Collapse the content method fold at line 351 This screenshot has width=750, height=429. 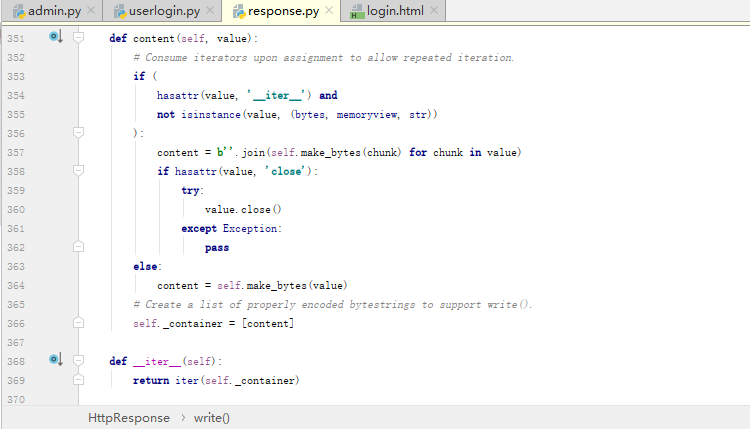coord(78,37)
